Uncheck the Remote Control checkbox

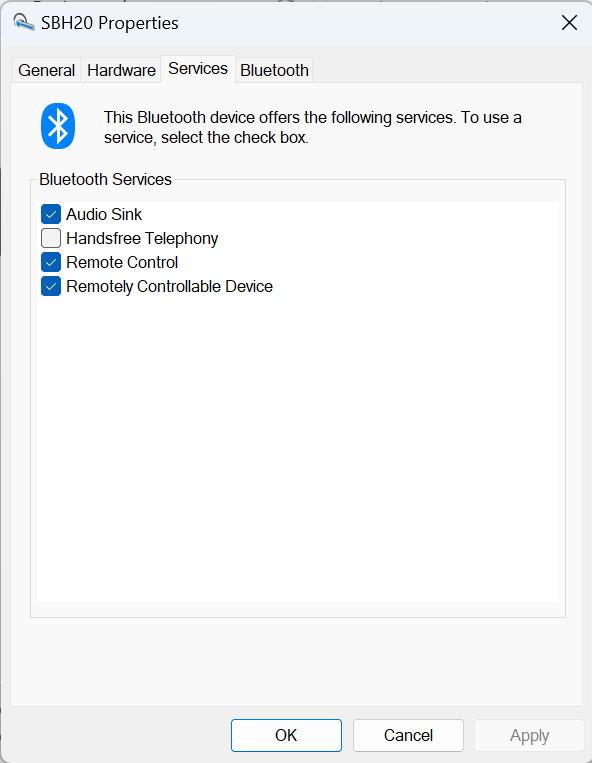click(51, 262)
